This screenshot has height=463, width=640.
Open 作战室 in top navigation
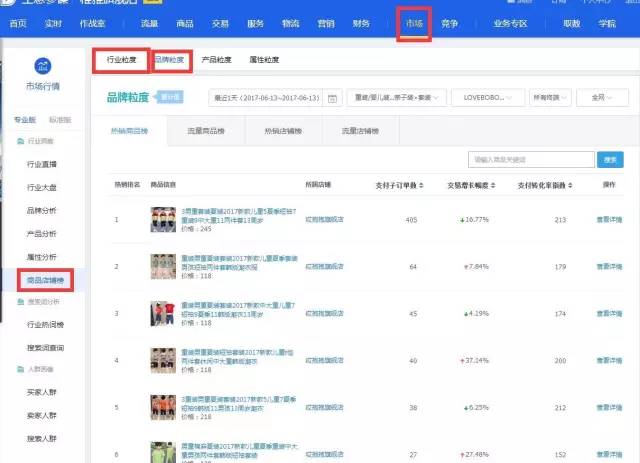(93, 24)
